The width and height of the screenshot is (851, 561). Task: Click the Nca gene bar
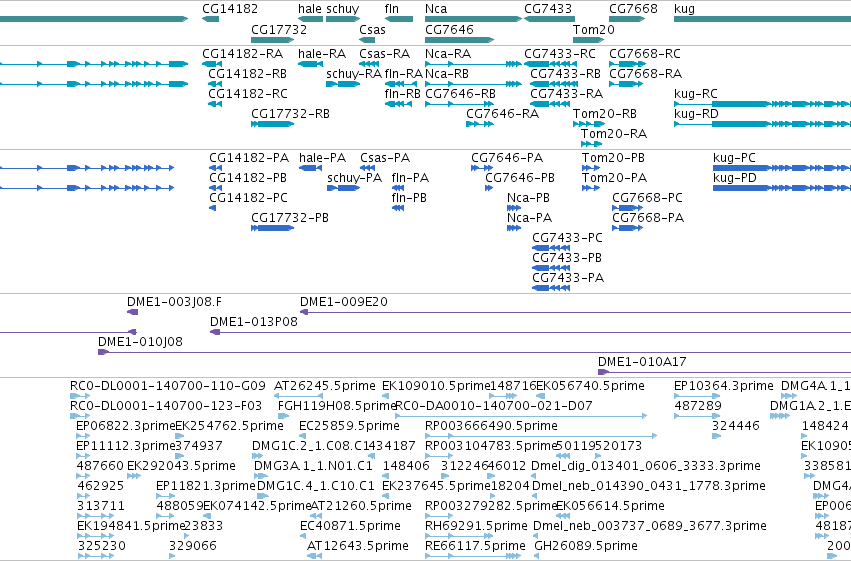(x=473, y=19)
